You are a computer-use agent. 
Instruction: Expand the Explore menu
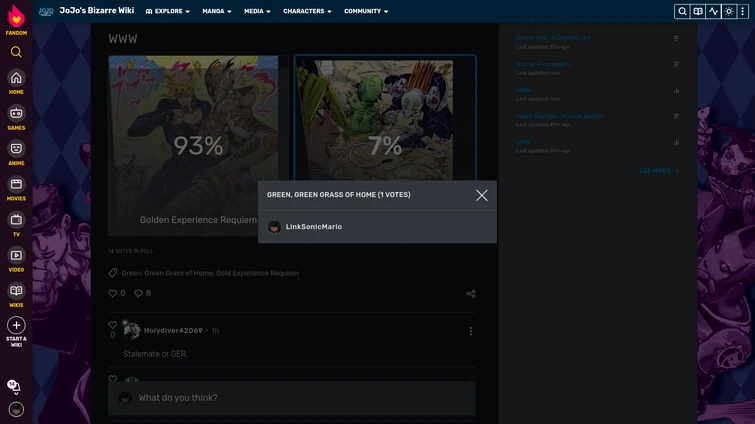point(168,11)
